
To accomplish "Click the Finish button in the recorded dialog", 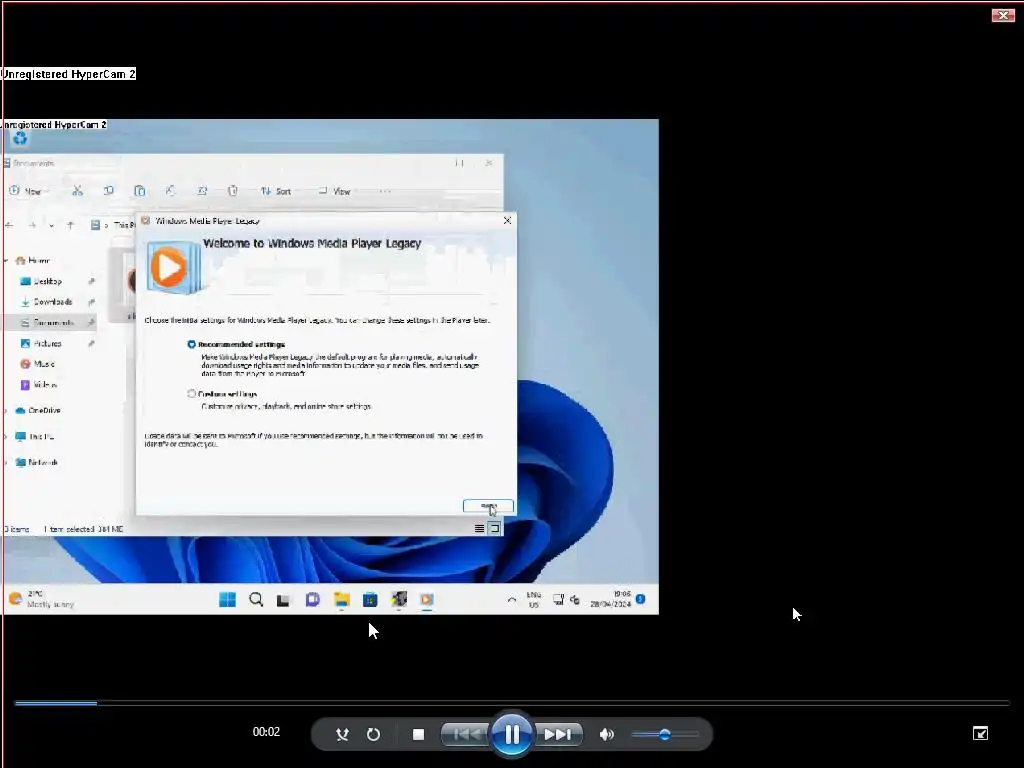I will 488,506.
